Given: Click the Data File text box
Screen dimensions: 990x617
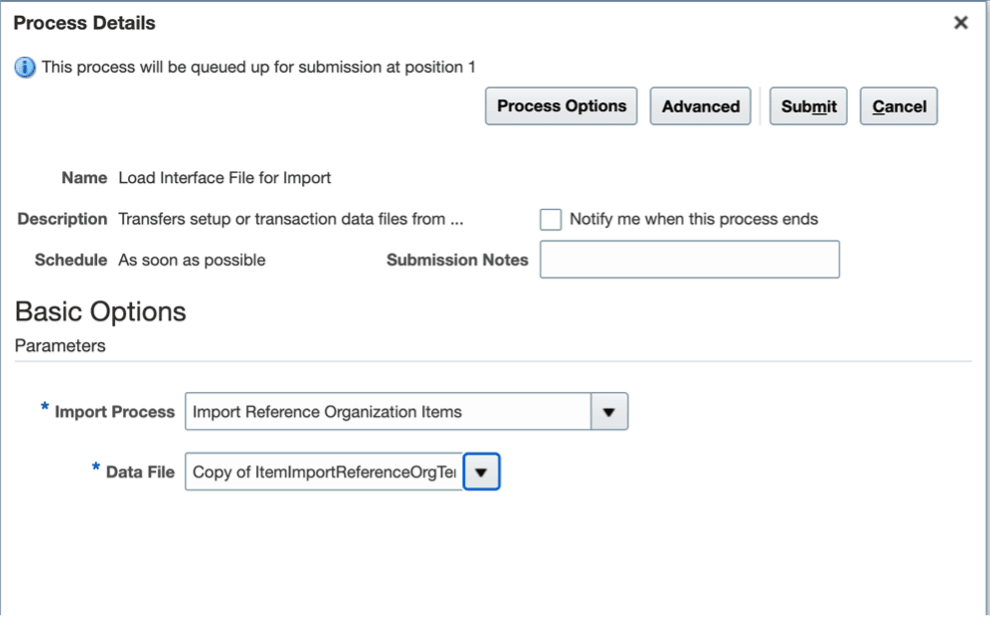Looking at the screenshot, I should (x=320, y=471).
